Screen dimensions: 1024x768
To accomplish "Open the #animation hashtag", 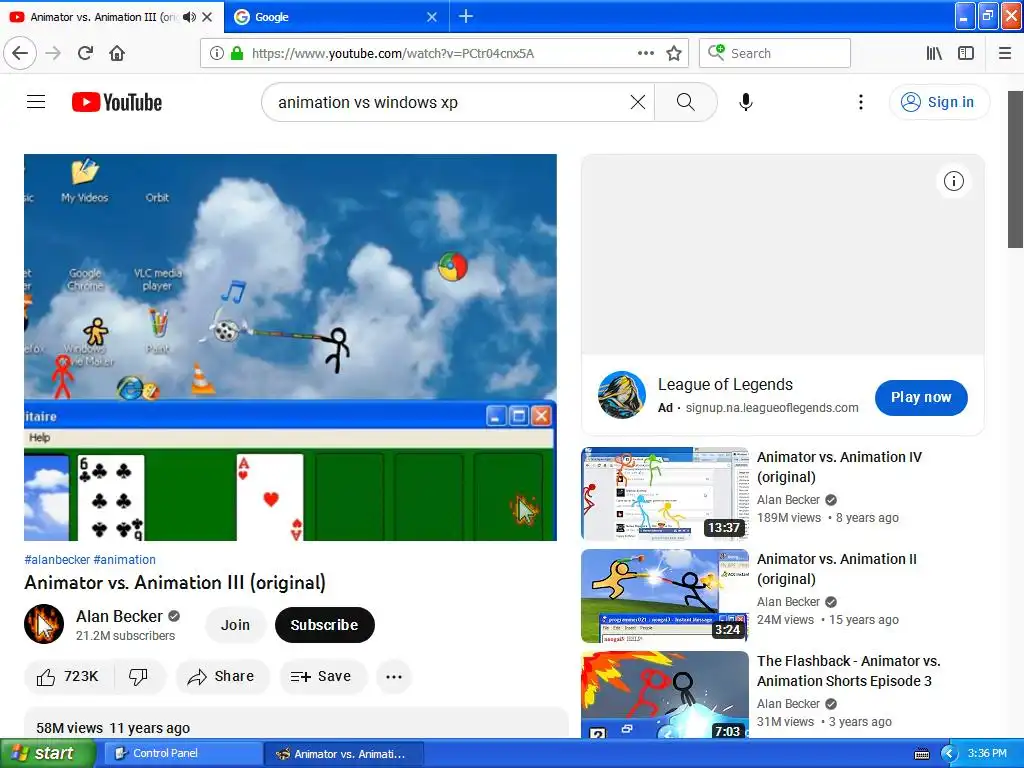I will click(124, 560).
